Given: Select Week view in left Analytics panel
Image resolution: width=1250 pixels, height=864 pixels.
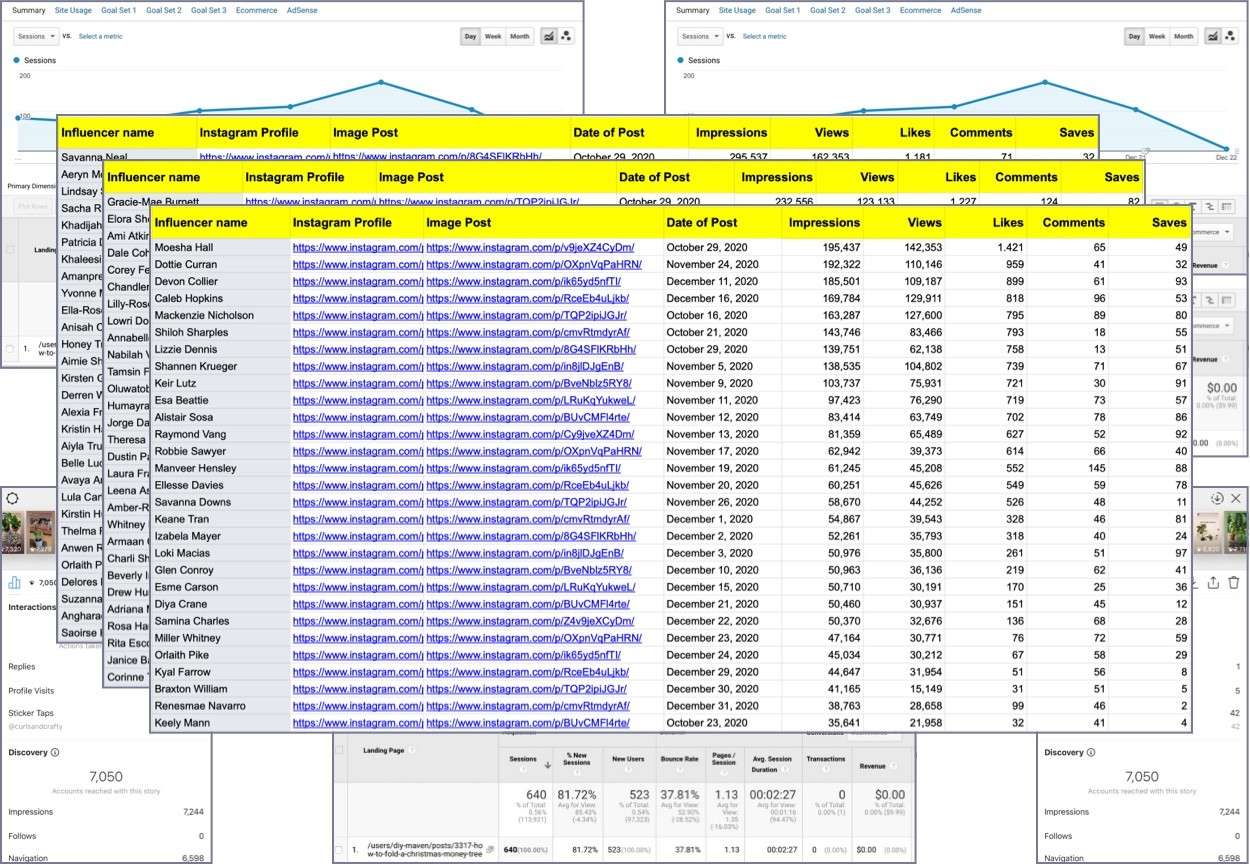Looking at the screenshot, I should click(493, 36).
